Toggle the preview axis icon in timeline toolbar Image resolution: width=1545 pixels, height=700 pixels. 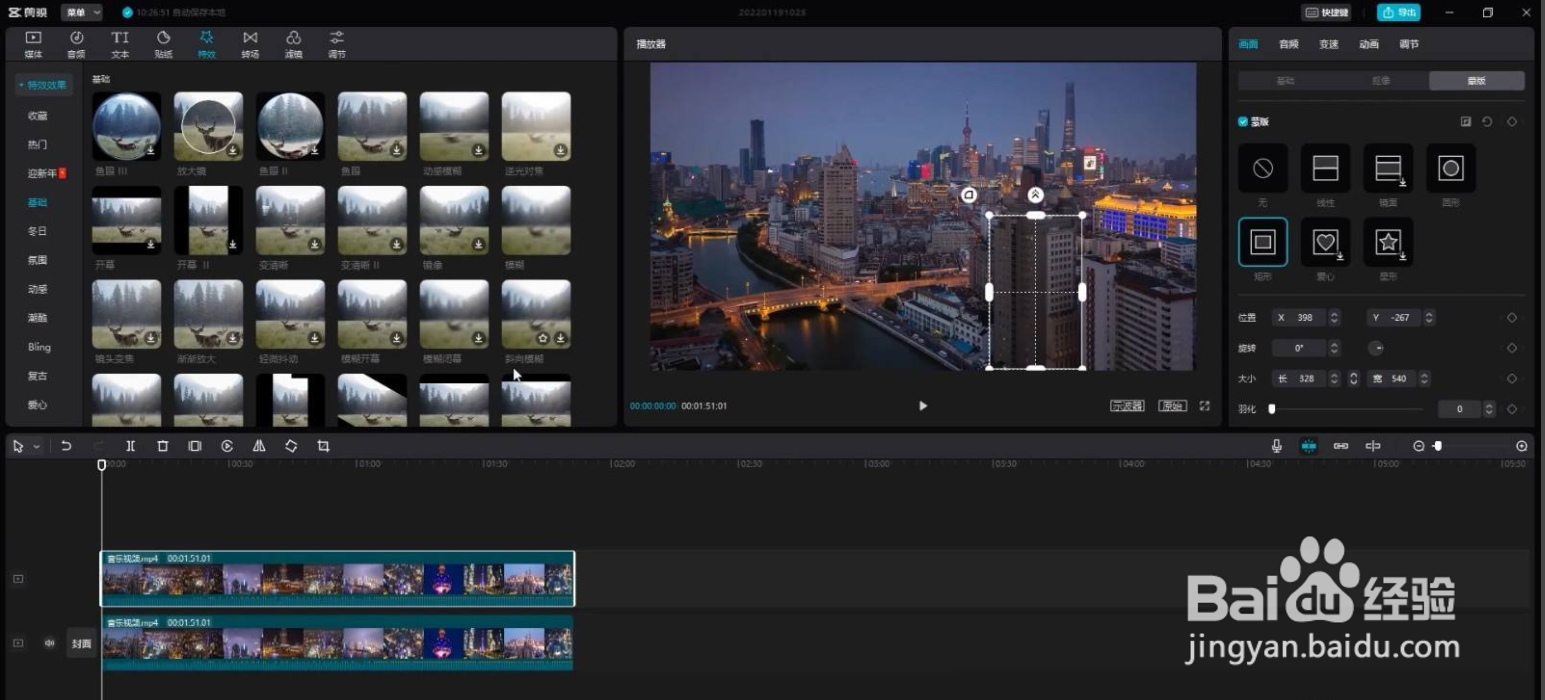coord(1373,446)
